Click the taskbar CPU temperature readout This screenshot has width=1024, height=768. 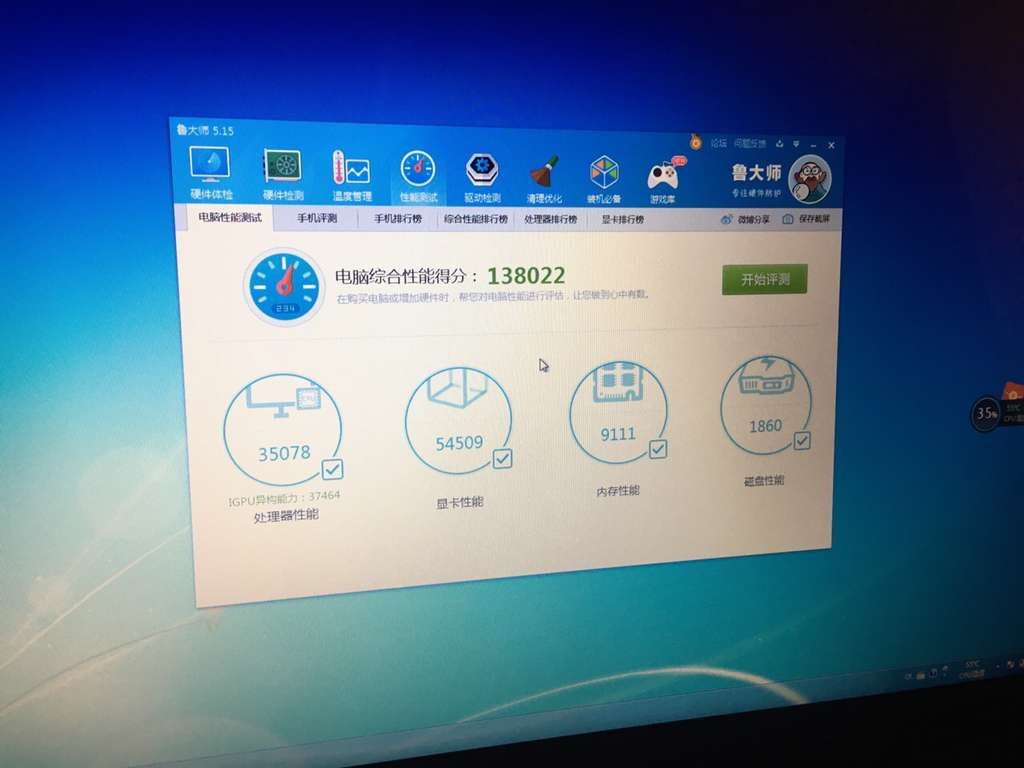click(972, 670)
